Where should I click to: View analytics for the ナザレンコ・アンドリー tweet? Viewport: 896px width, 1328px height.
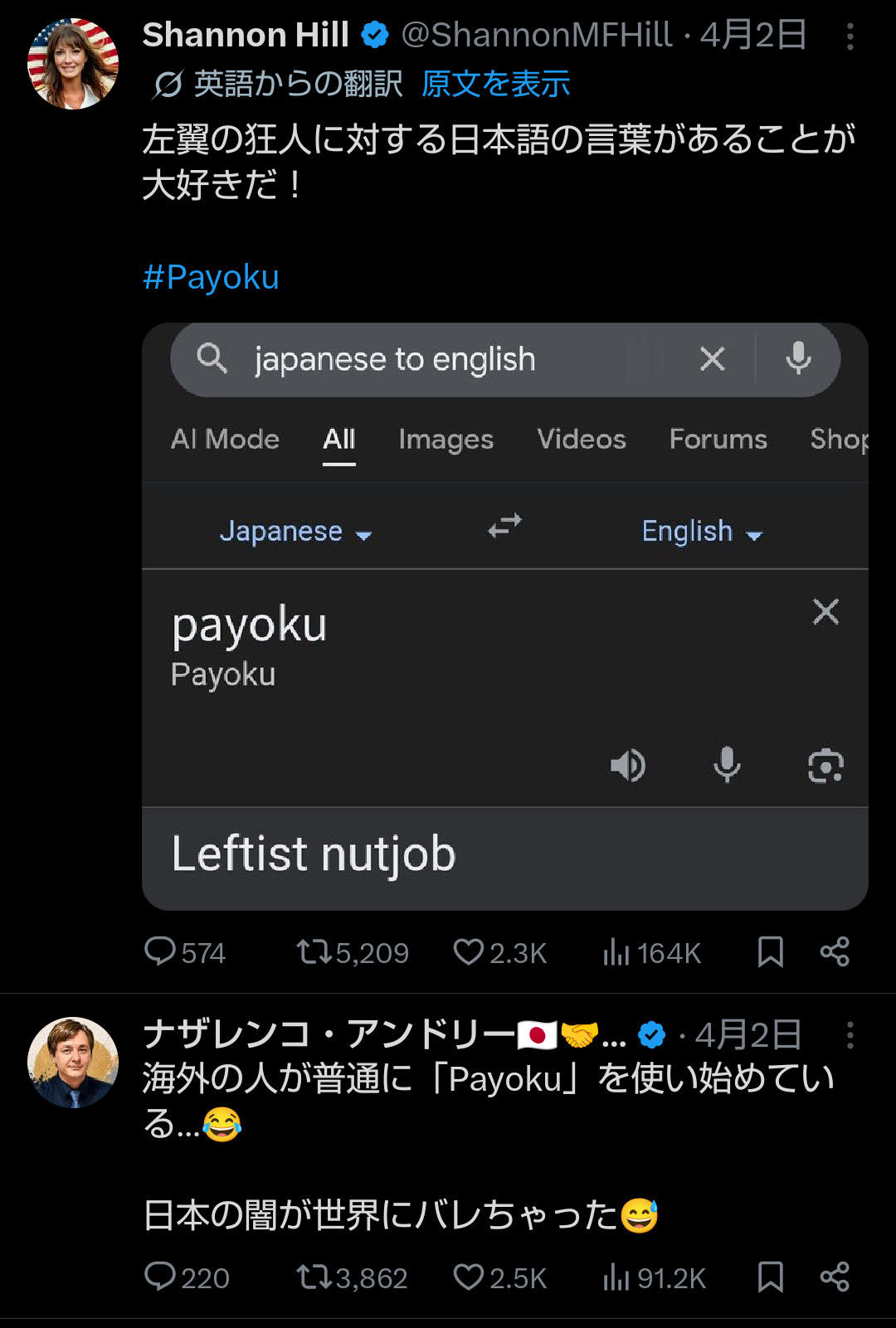click(616, 1277)
